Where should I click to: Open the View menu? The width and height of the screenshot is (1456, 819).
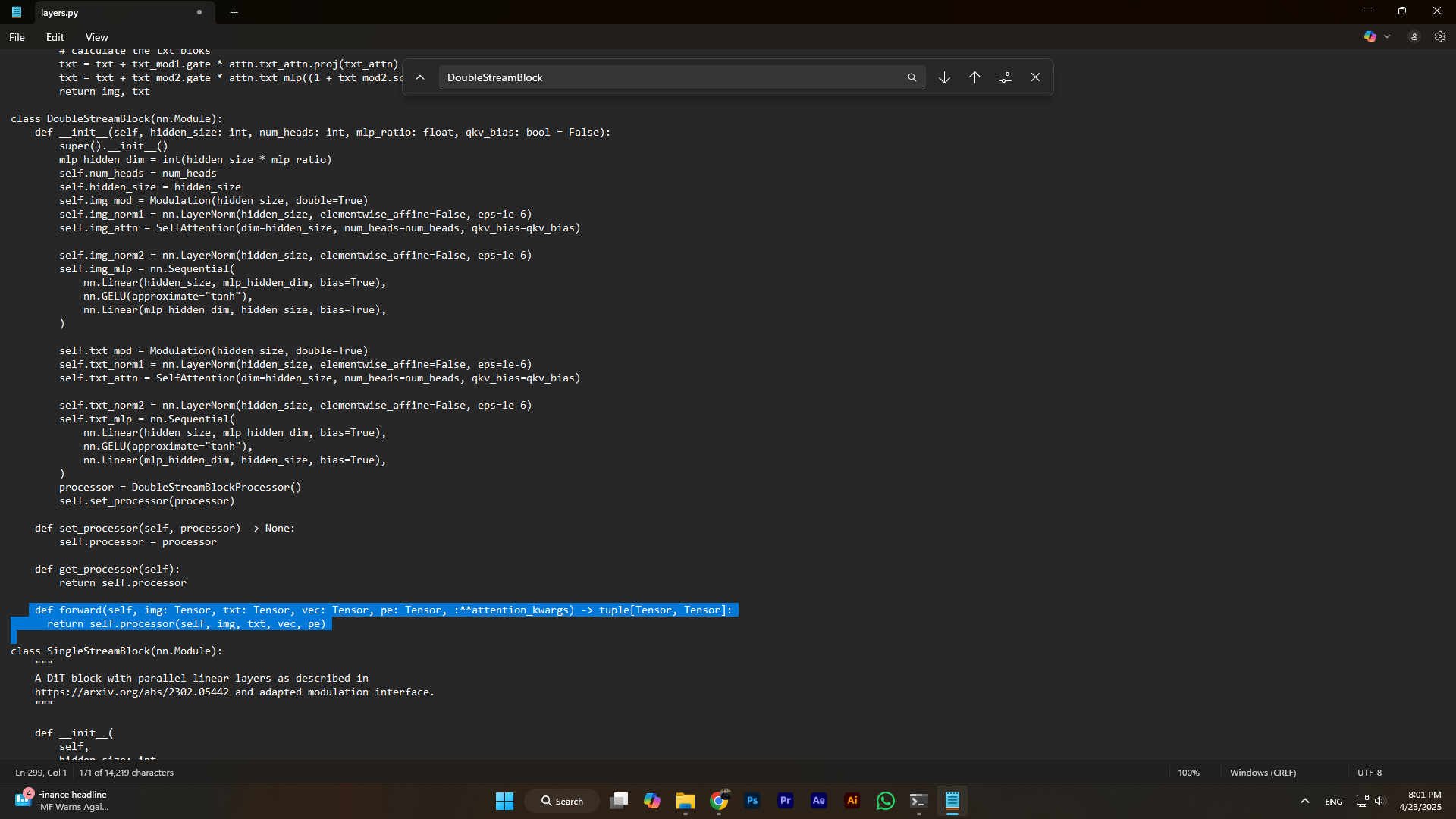[96, 37]
